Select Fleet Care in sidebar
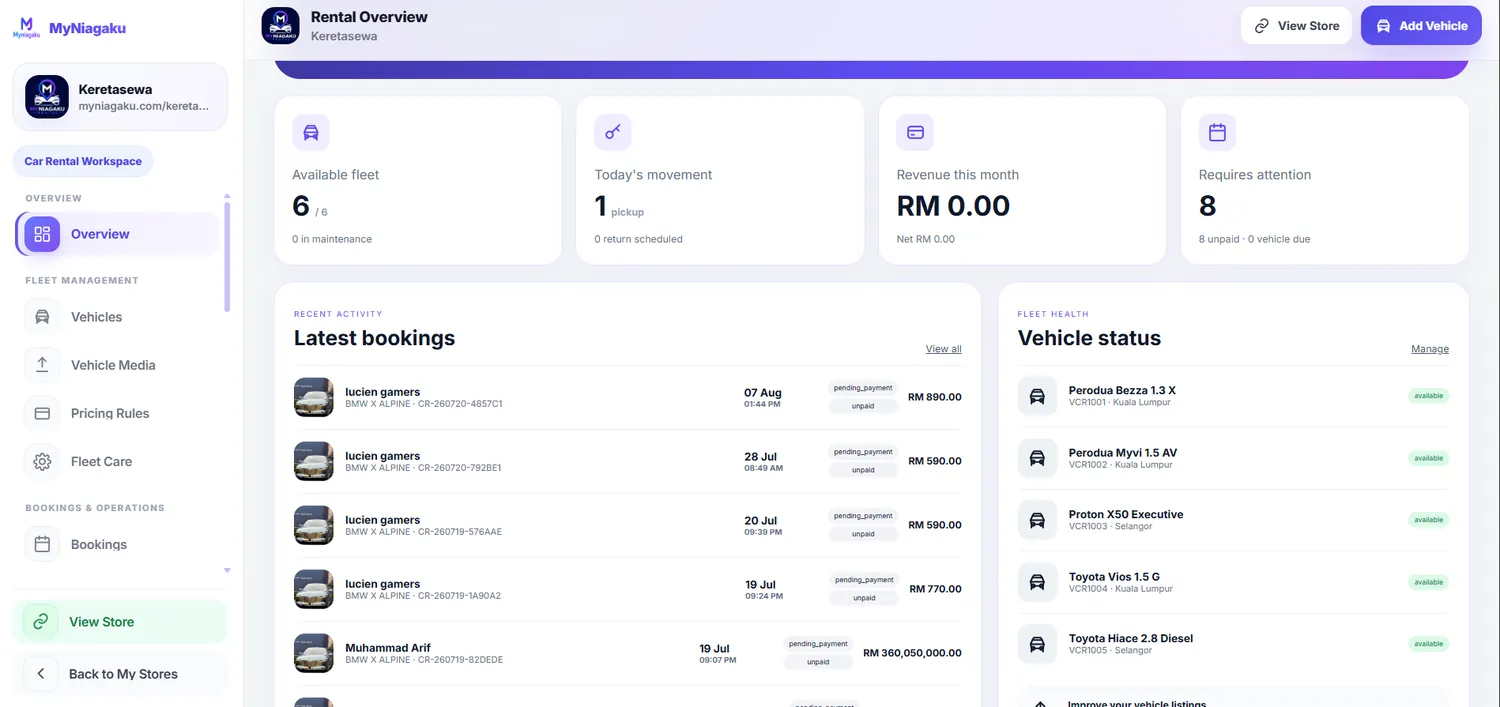The height and width of the screenshot is (707, 1500). (x=118, y=461)
